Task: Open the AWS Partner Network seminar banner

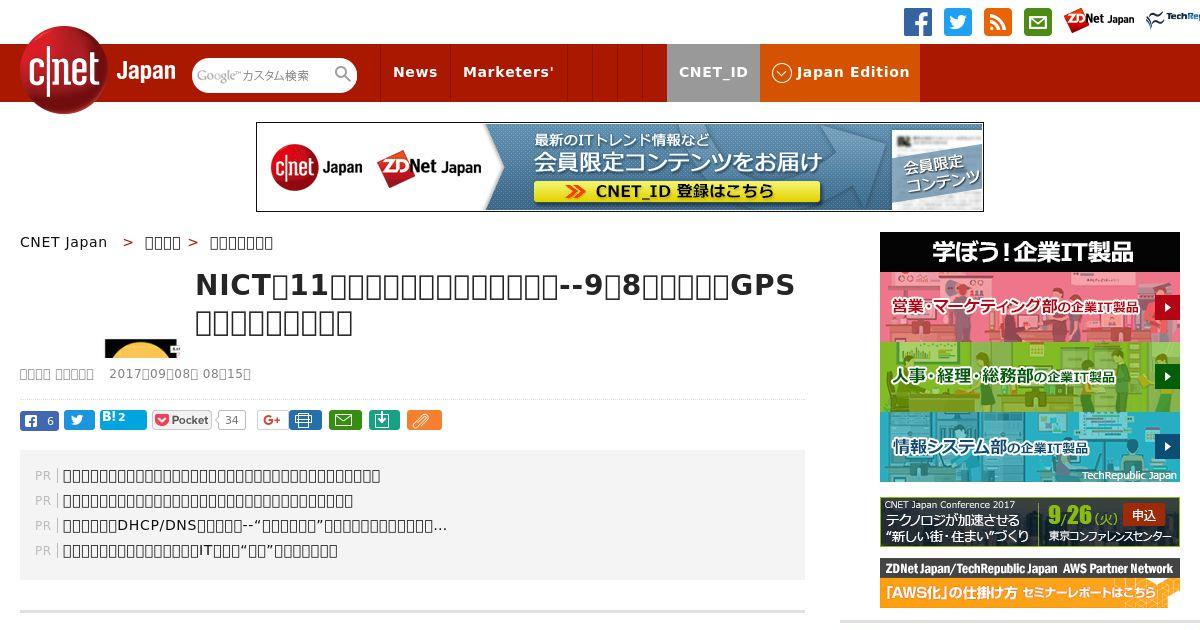Action: (x=1030, y=583)
